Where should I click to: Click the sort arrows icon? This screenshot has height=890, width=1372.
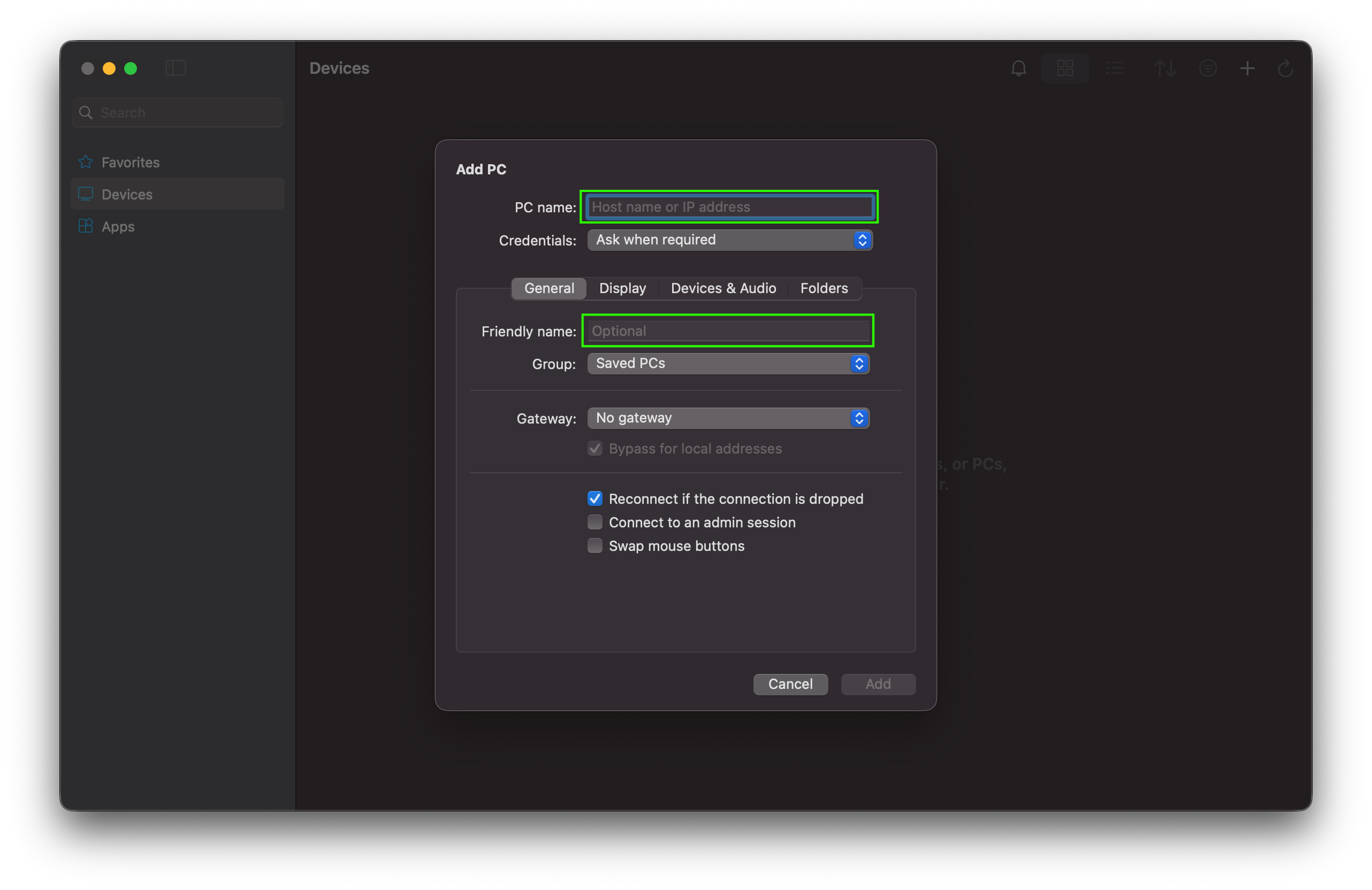1164,68
